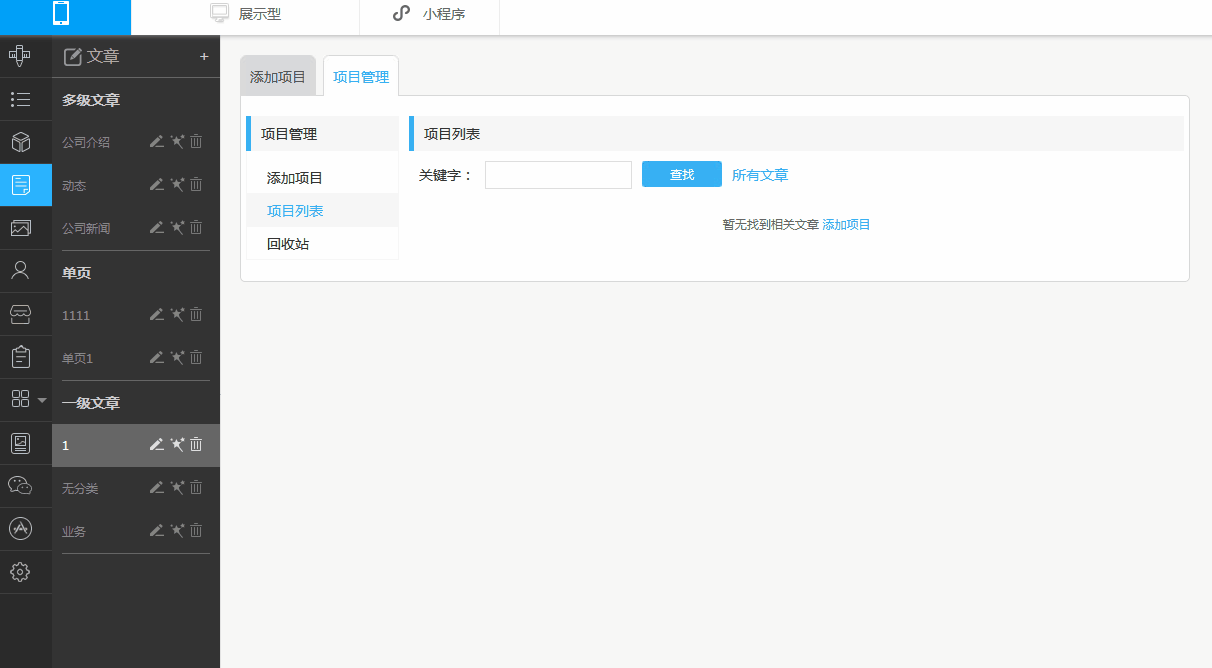The width and height of the screenshot is (1212, 668).
Task: Edit the 公司新闻 entry
Action: point(156,228)
